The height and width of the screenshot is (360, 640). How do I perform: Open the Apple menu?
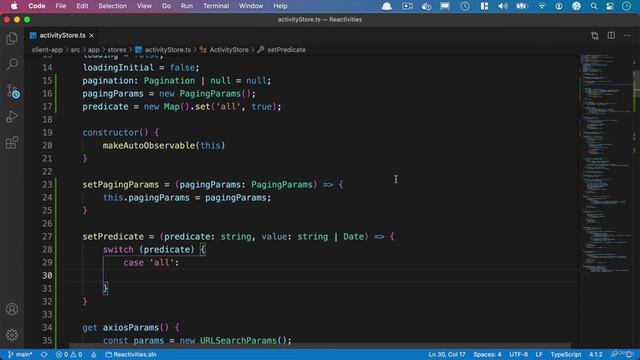[x=14, y=6]
